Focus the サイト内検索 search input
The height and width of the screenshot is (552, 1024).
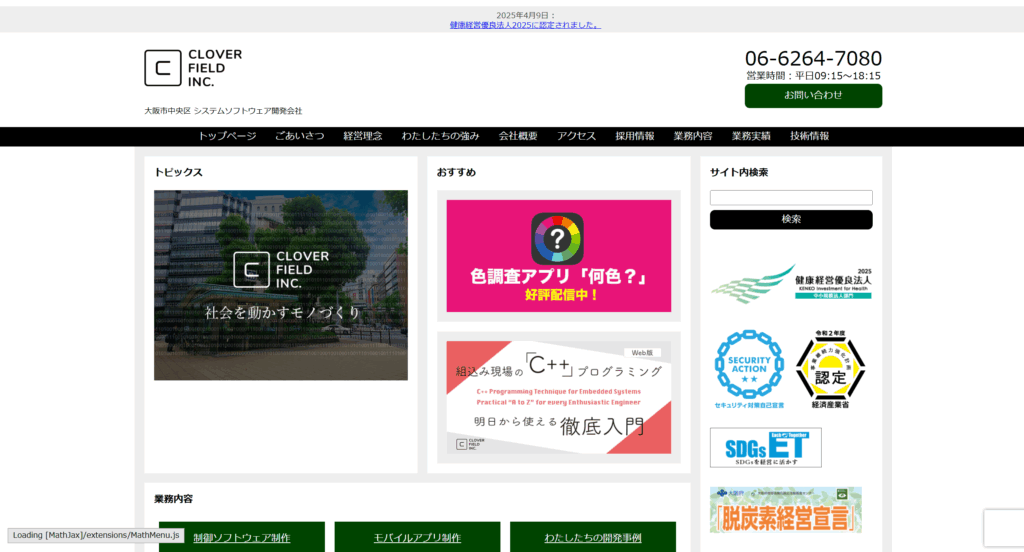(x=791, y=197)
